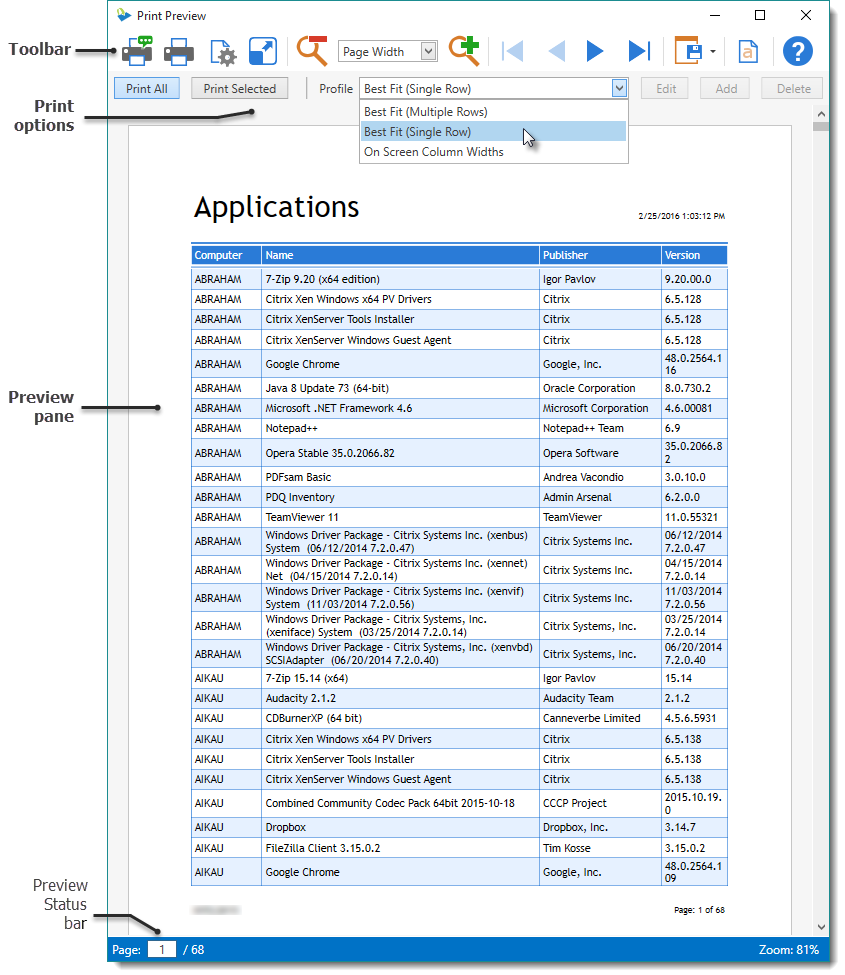
Task: Click the print with dialog printer icon
Action: pyautogui.click(x=137, y=51)
